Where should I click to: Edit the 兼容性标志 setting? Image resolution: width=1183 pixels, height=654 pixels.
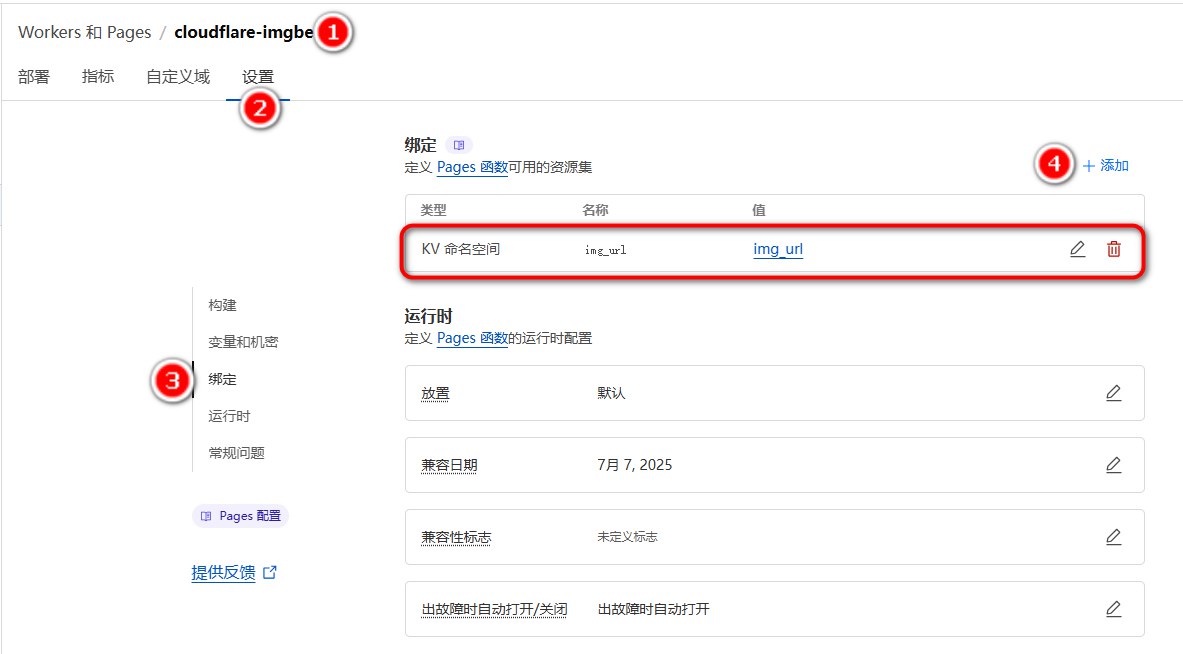[1113, 537]
